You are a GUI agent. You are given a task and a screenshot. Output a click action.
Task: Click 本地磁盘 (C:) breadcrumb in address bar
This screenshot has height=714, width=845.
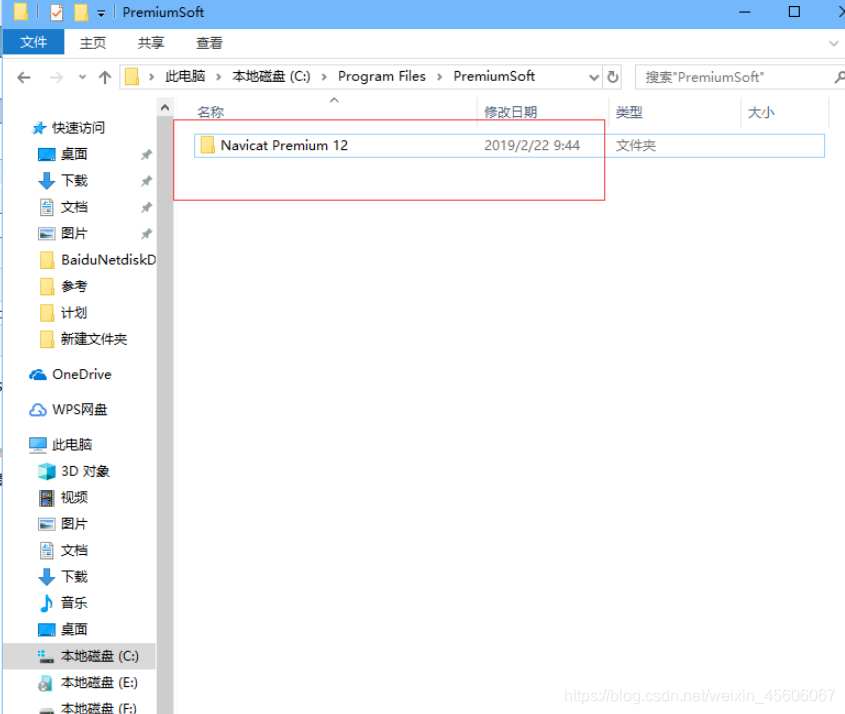(271, 77)
